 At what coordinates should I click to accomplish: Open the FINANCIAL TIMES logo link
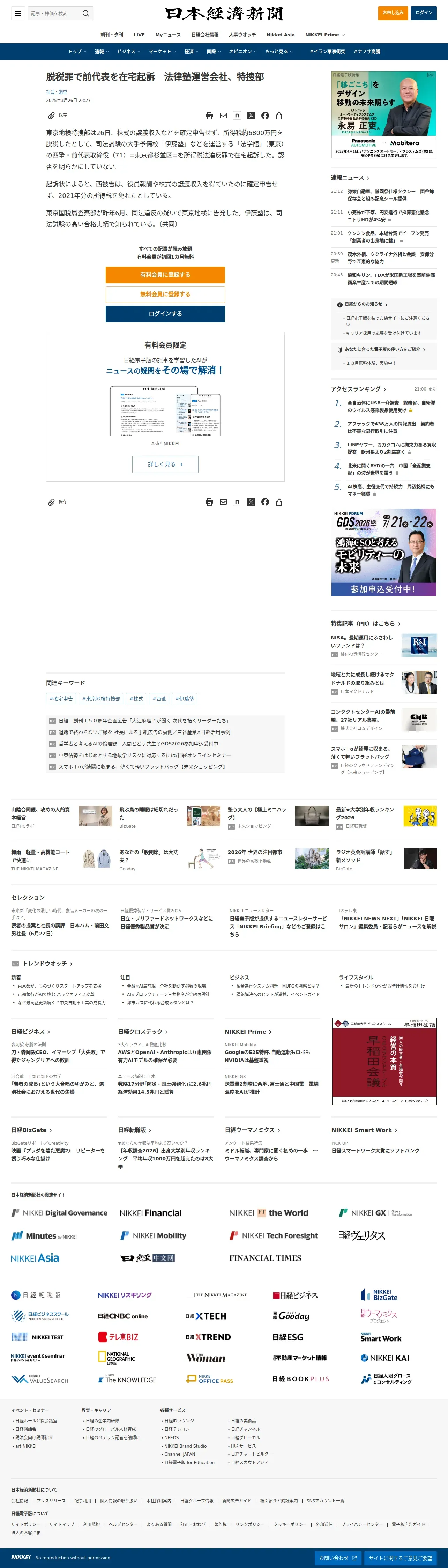pyautogui.click(x=266, y=1258)
